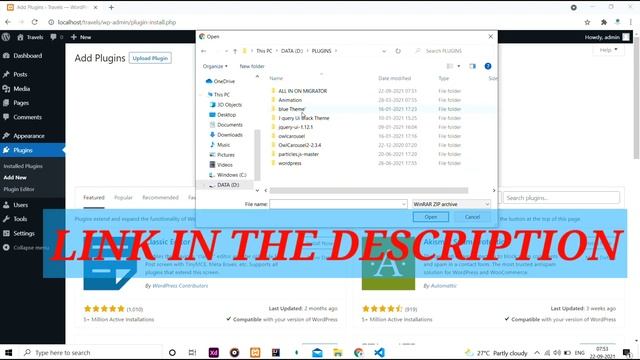The image size is (640, 360).
Task: Select the wordpress folder
Action: pyautogui.click(x=290, y=163)
